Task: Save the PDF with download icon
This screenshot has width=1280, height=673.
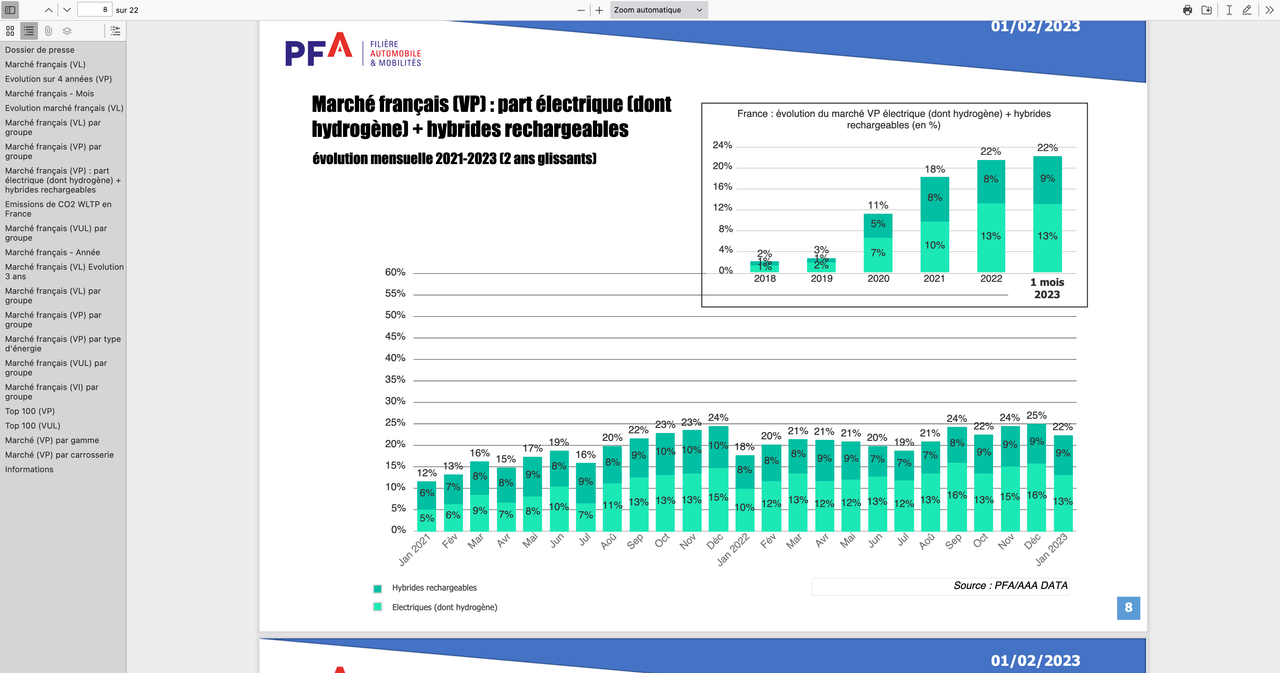Action: coord(1207,9)
